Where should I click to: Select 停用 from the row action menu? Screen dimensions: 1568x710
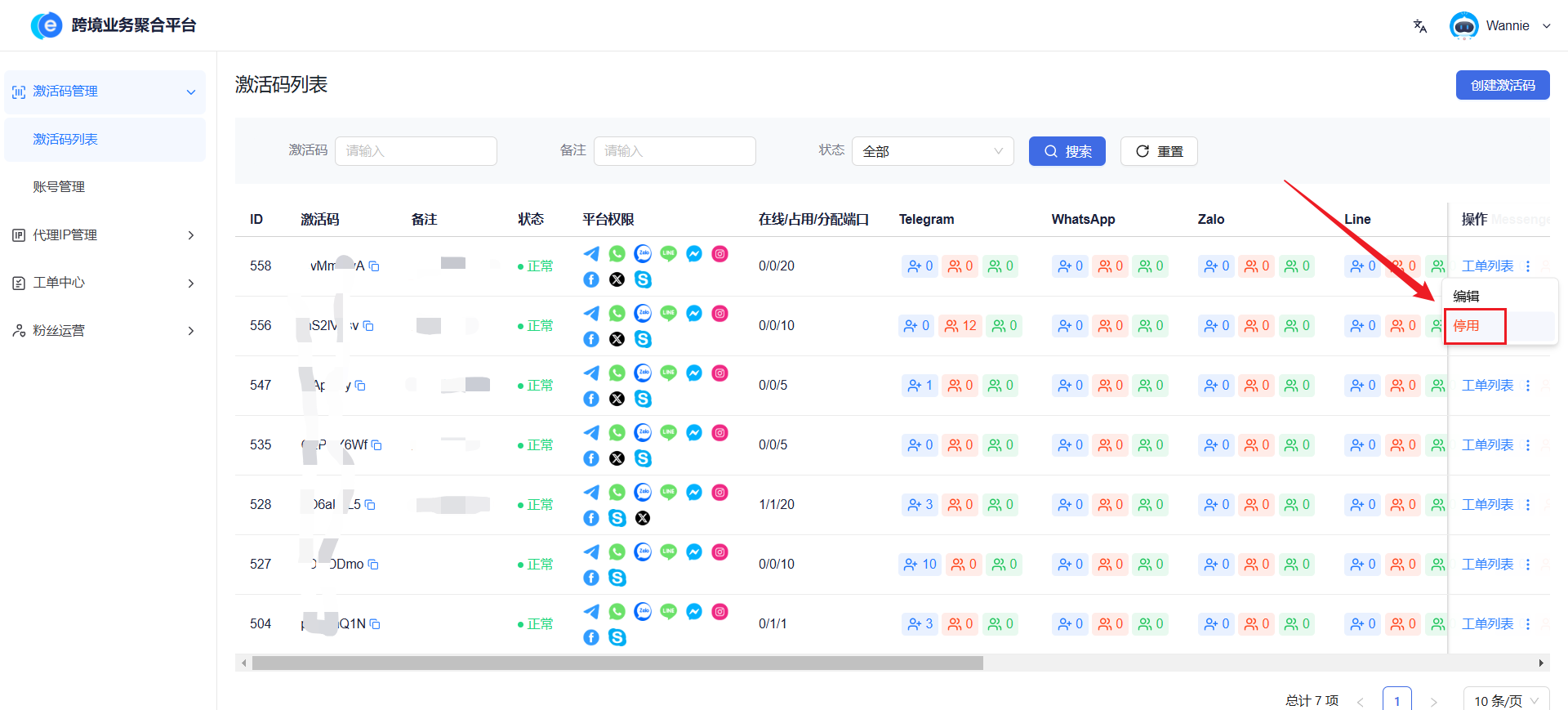tap(1467, 326)
